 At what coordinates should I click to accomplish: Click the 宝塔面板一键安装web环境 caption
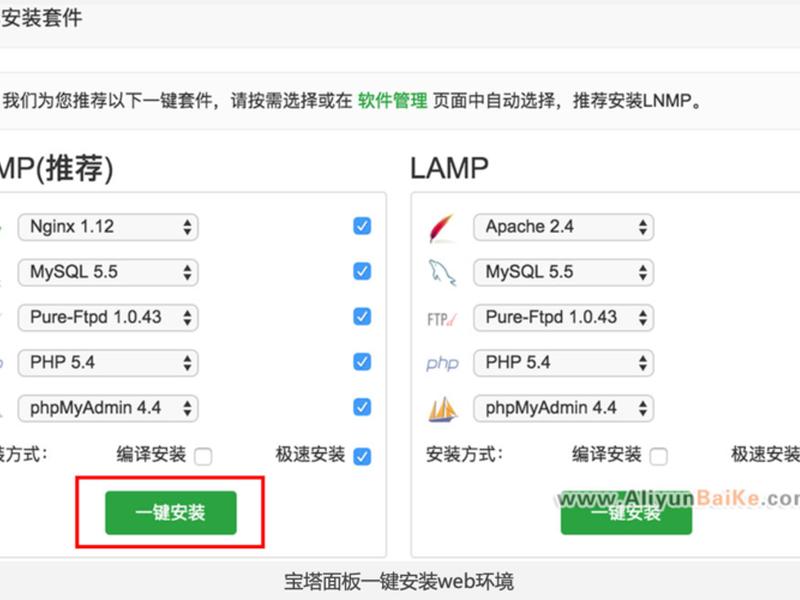[399, 582]
